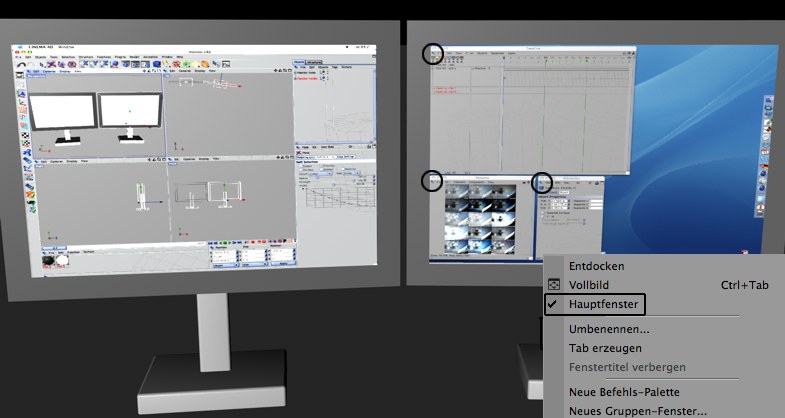Screen dimensions: 785x418
Task: Click the red X tool icon in toolbar
Action: [x=51, y=65]
